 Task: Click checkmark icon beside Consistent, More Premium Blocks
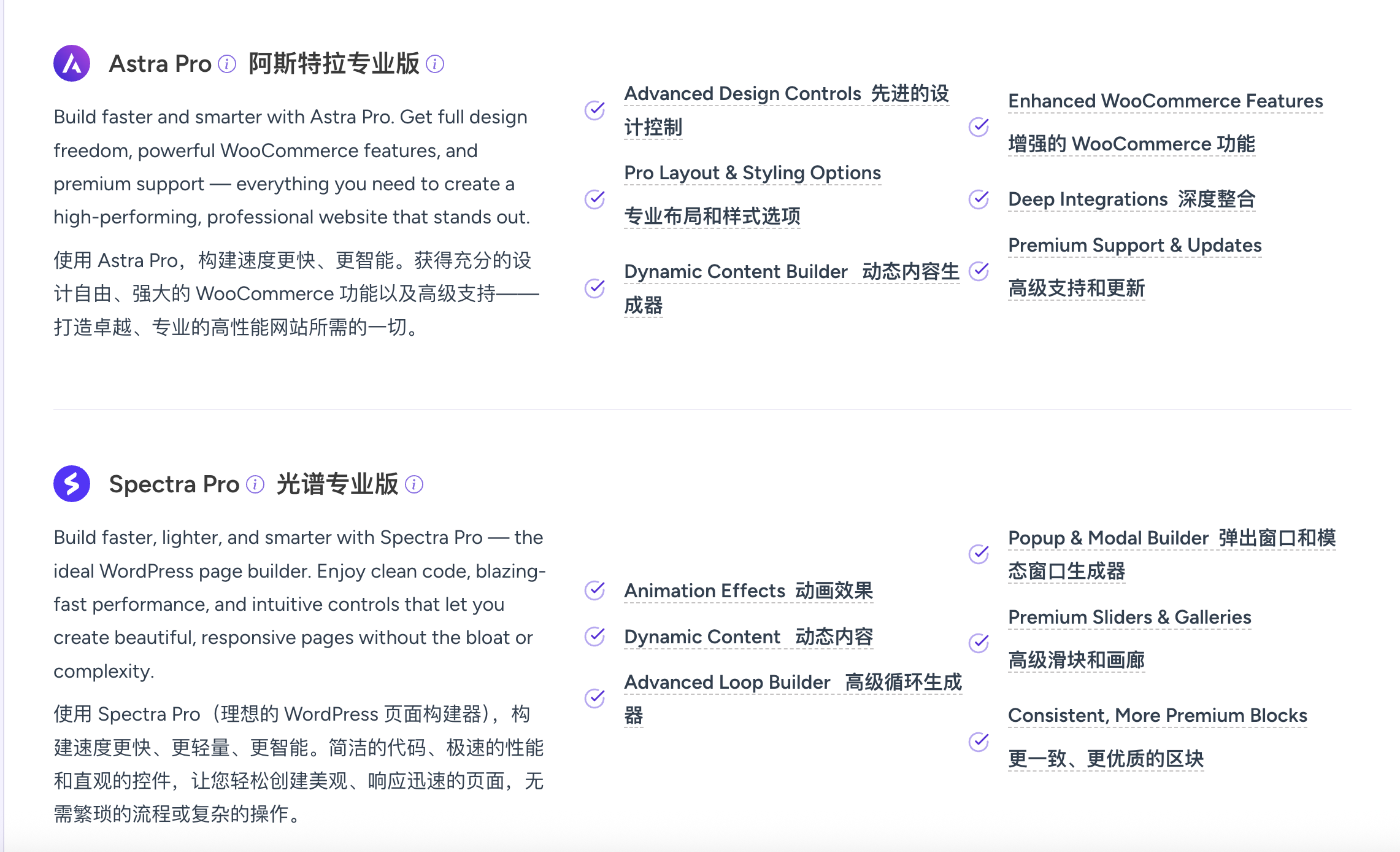tap(979, 742)
